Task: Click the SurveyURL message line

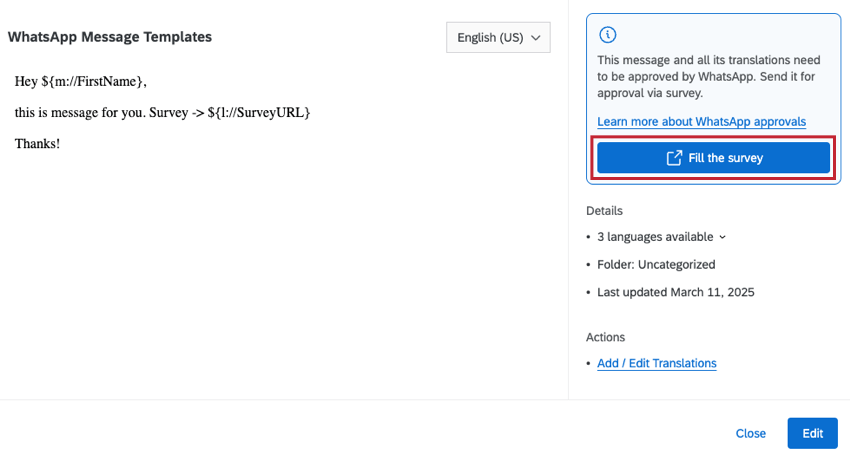Action: (162, 112)
